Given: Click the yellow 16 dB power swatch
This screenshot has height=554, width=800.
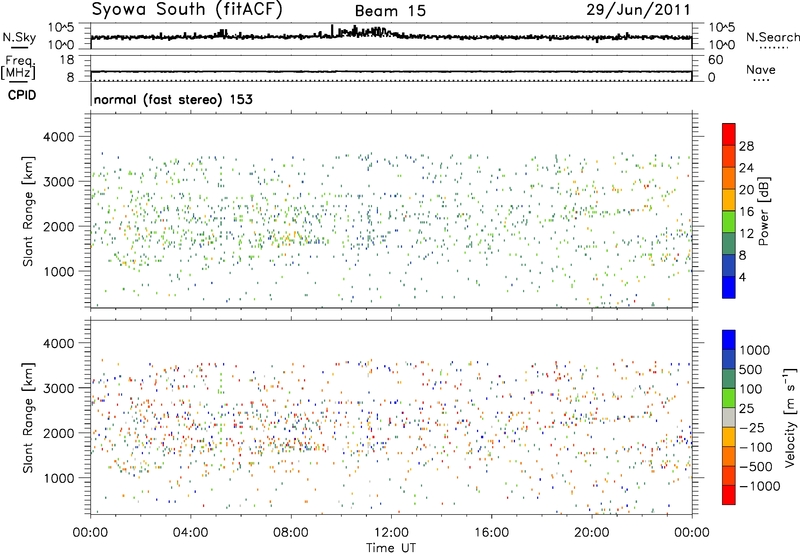Looking at the screenshot, I should tap(729, 199).
